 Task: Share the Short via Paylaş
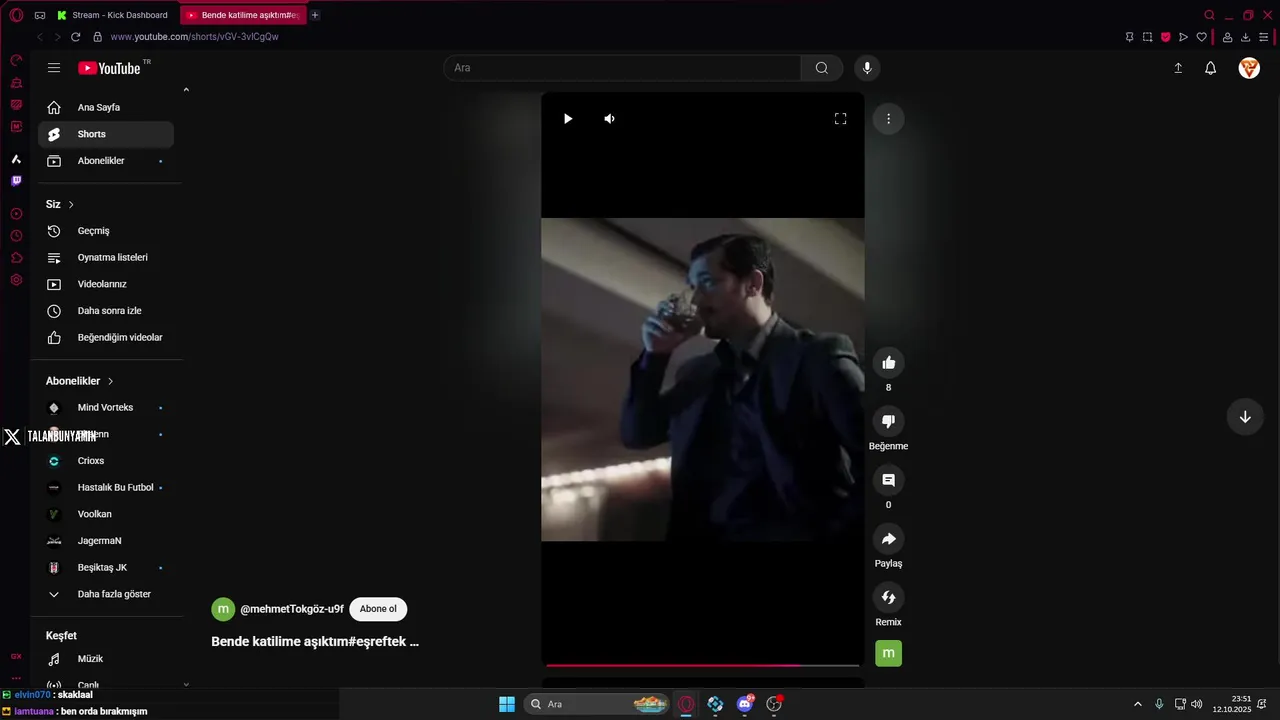tap(888, 539)
